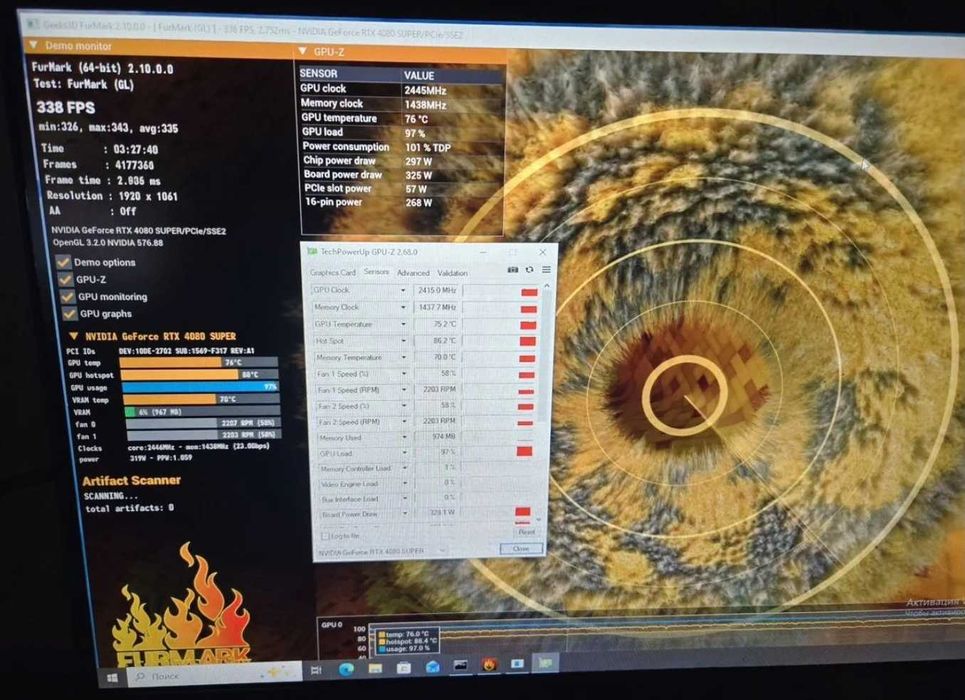Collapse the GPU-Z overlay panel header

302,51
